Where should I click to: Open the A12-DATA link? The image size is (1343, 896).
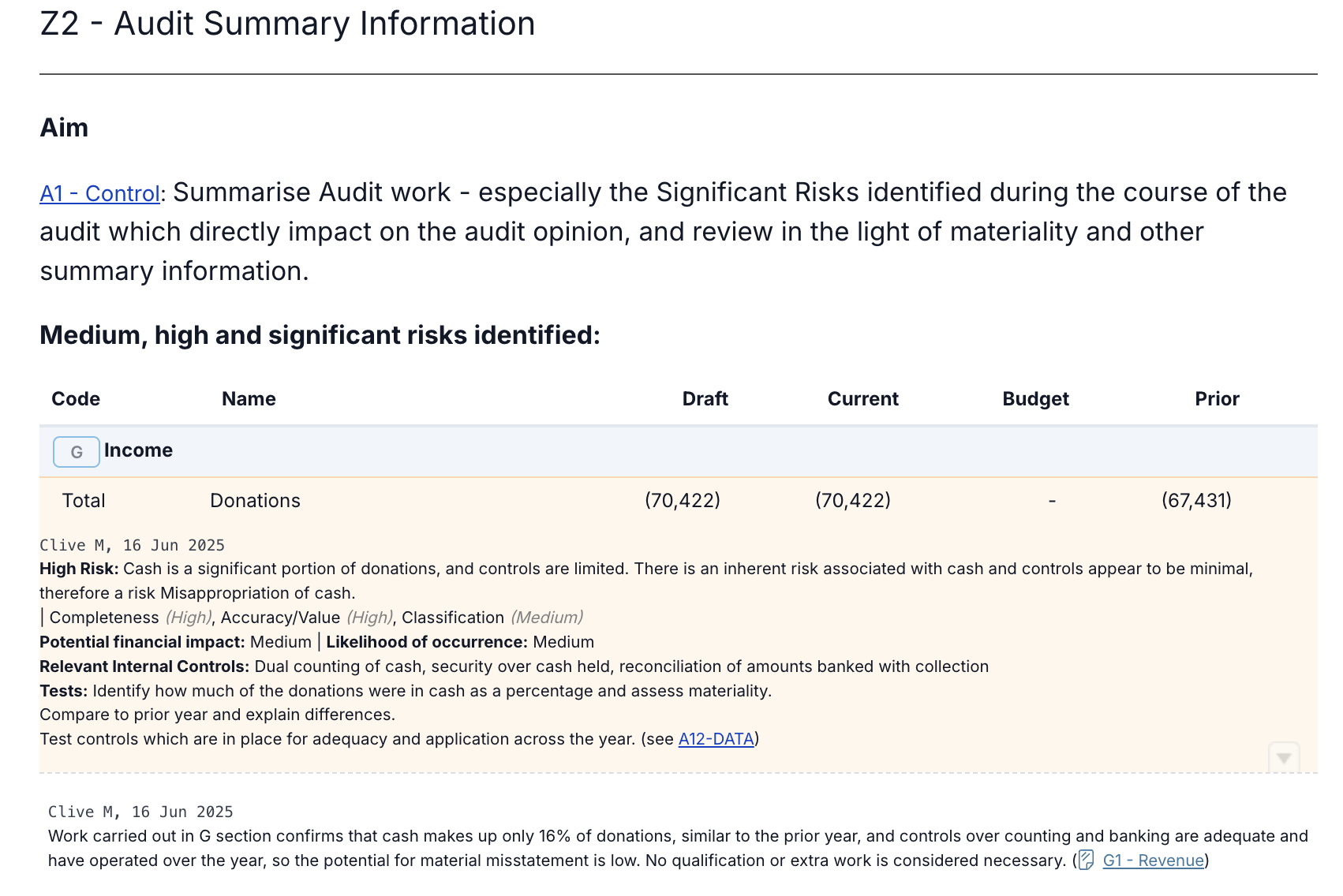716,739
